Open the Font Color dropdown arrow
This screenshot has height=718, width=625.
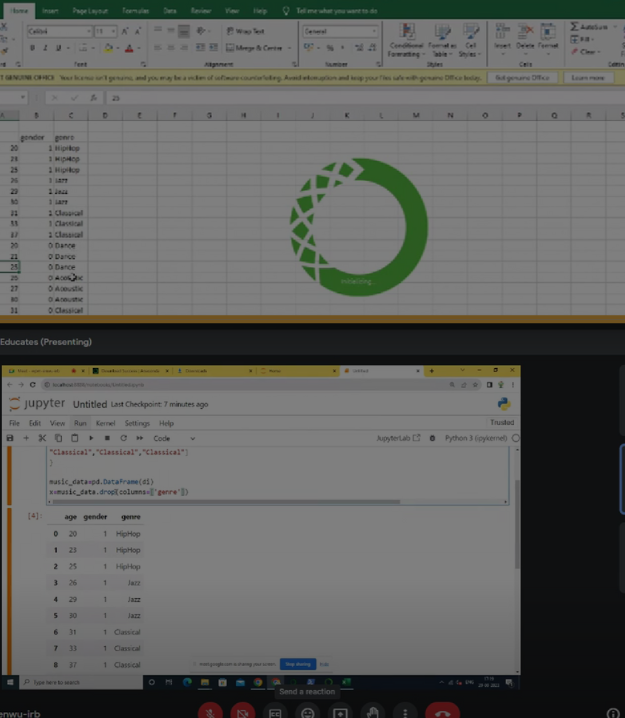(x=139, y=48)
